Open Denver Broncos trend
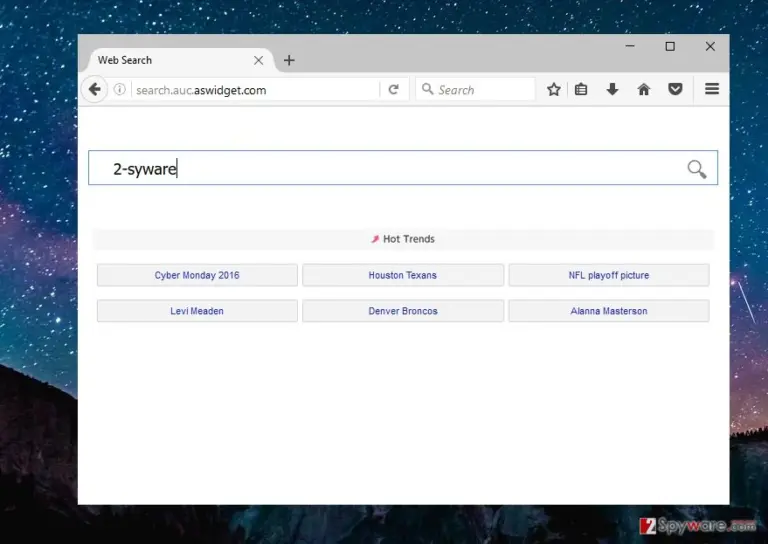The width and height of the screenshot is (768, 544). (403, 311)
